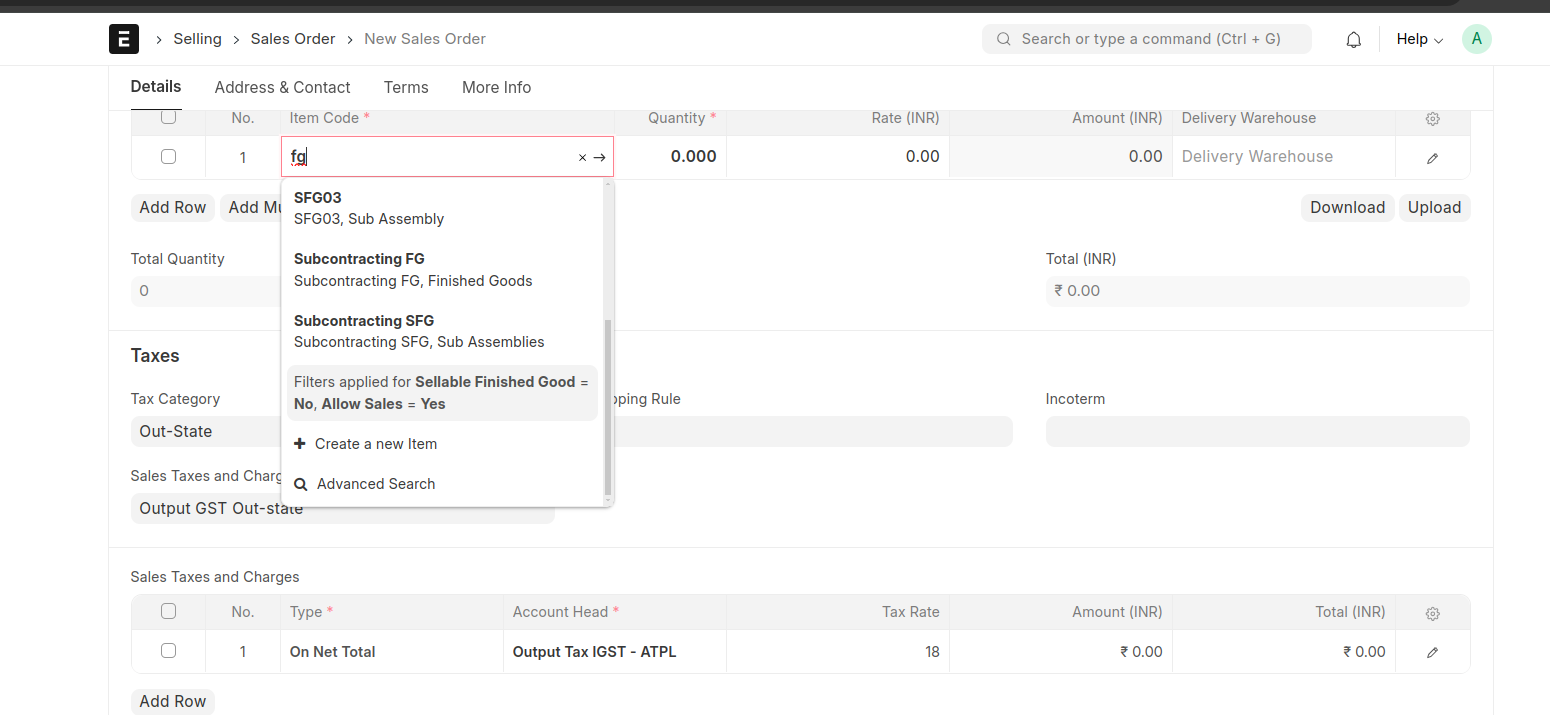Tick the item row 1 checkbox
The width and height of the screenshot is (1550, 715).
point(168,157)
